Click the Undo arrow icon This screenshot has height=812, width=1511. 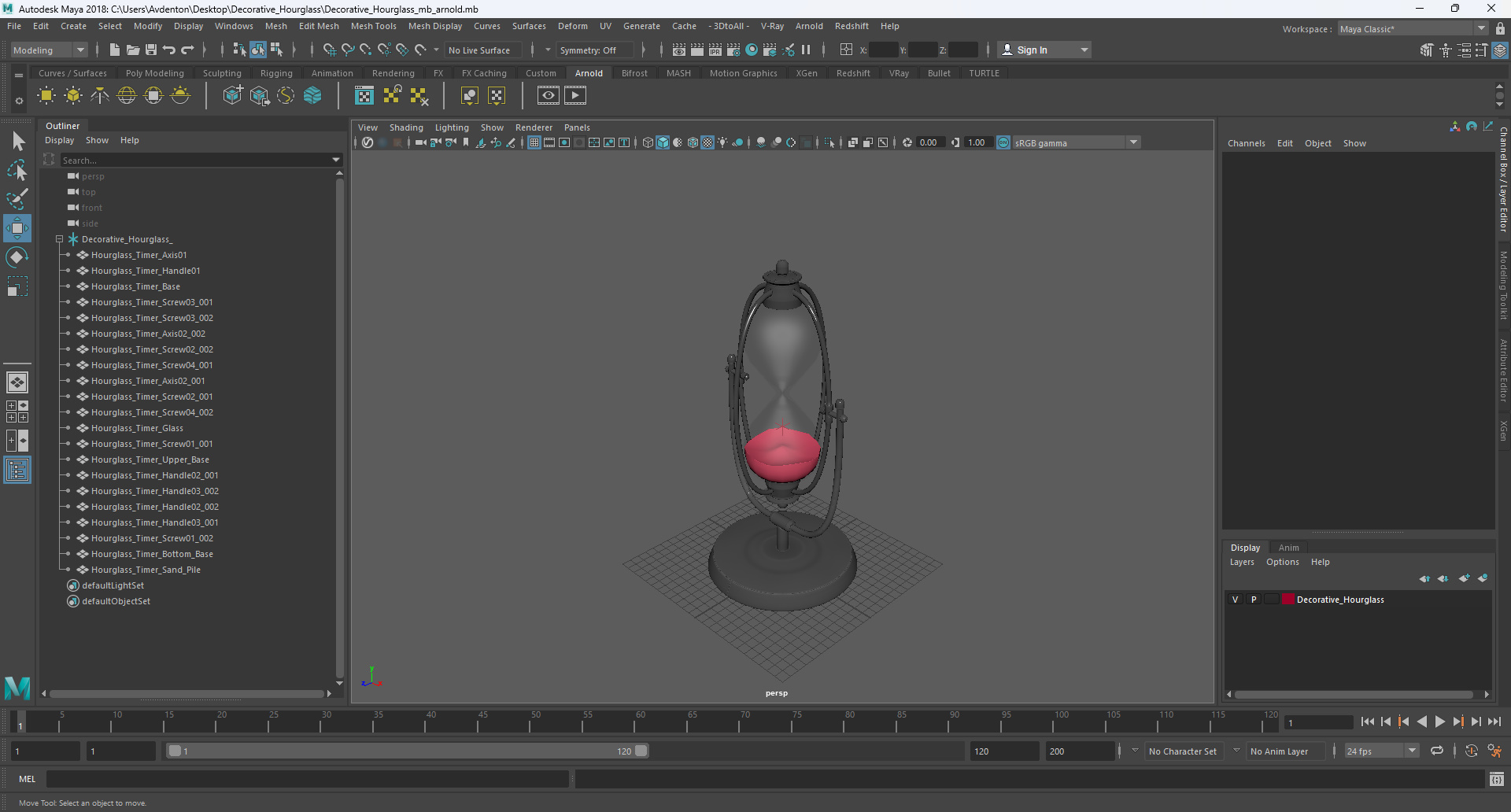tap(169, 50)
